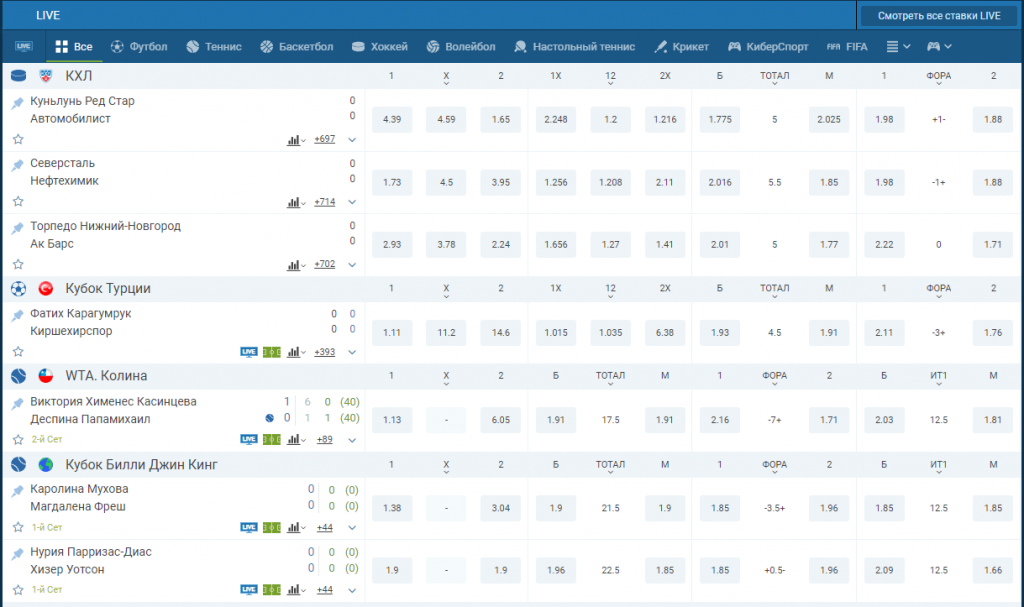This screenshot has width=1024, height=607.
Task: Click the LIVE monitor icon in sports bar
Action: pyautogui.click(x=24, y=47)
